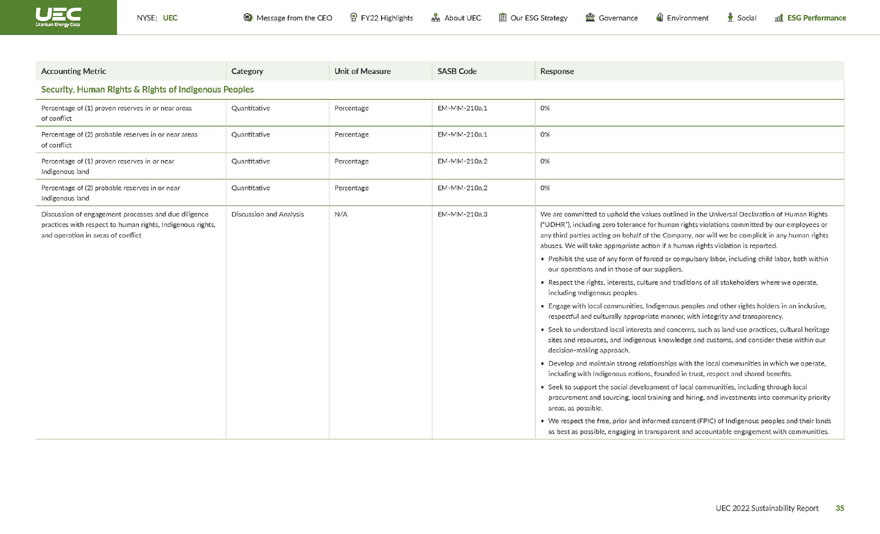Go to the FY22 Highlights section

pos(387,18)
